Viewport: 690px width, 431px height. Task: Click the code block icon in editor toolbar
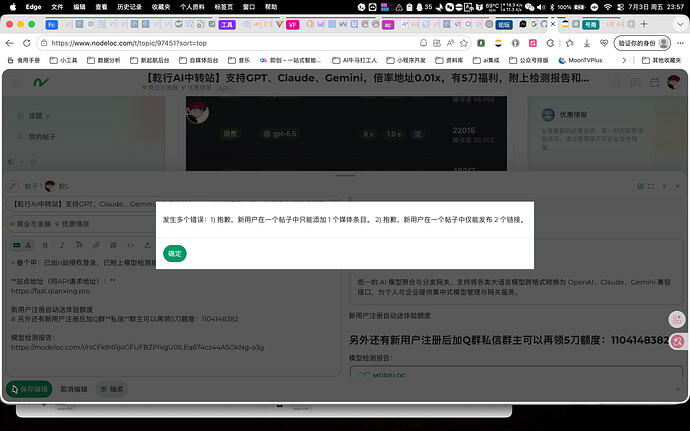(131, 245)
